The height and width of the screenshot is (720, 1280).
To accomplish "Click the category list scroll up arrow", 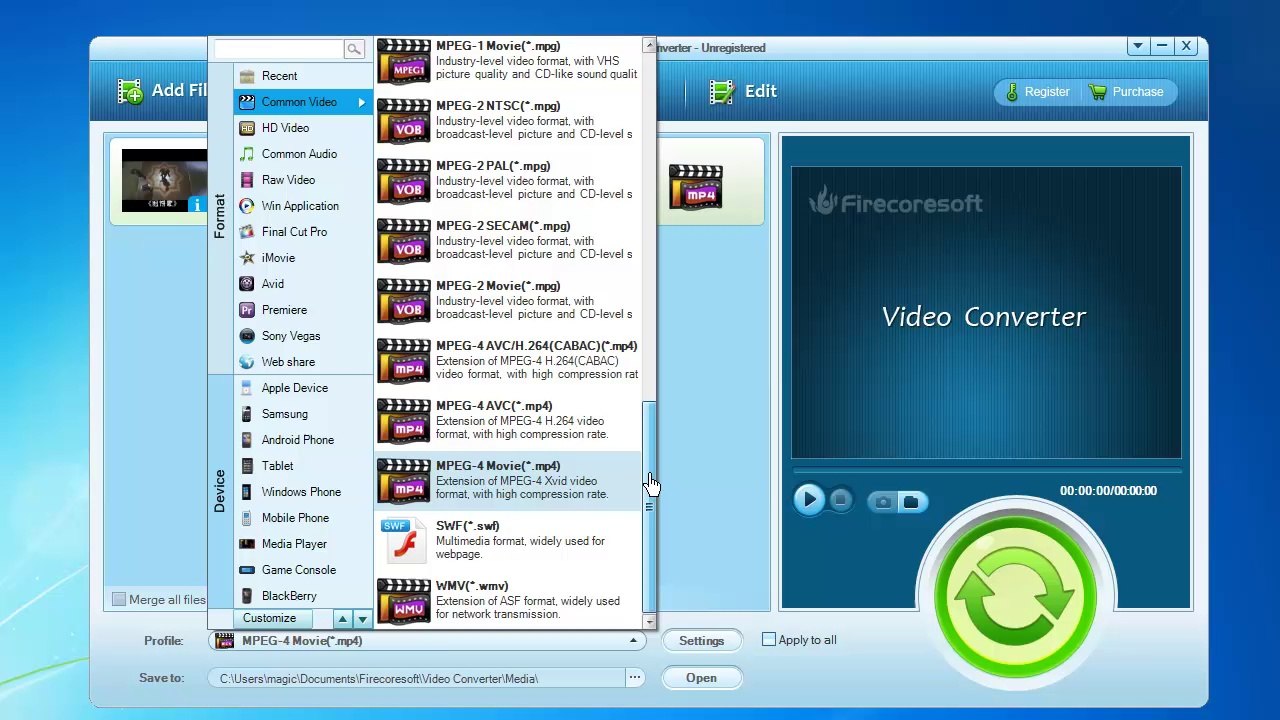I will [x=342, y=619].
